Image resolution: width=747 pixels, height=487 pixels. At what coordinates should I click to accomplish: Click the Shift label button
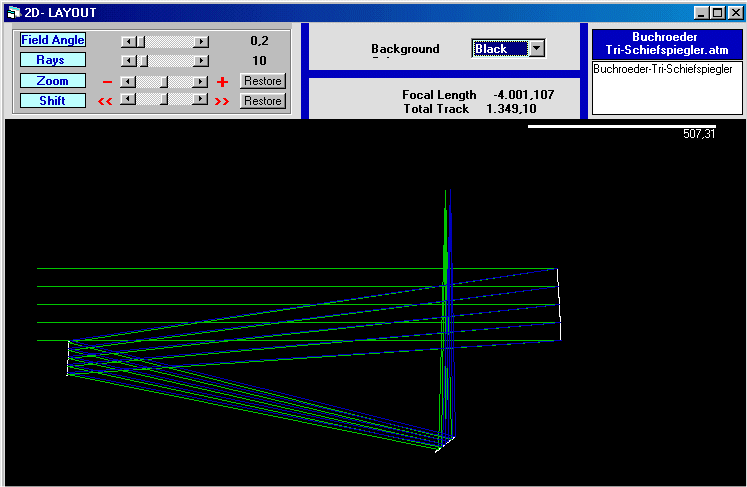pos(52,101)
